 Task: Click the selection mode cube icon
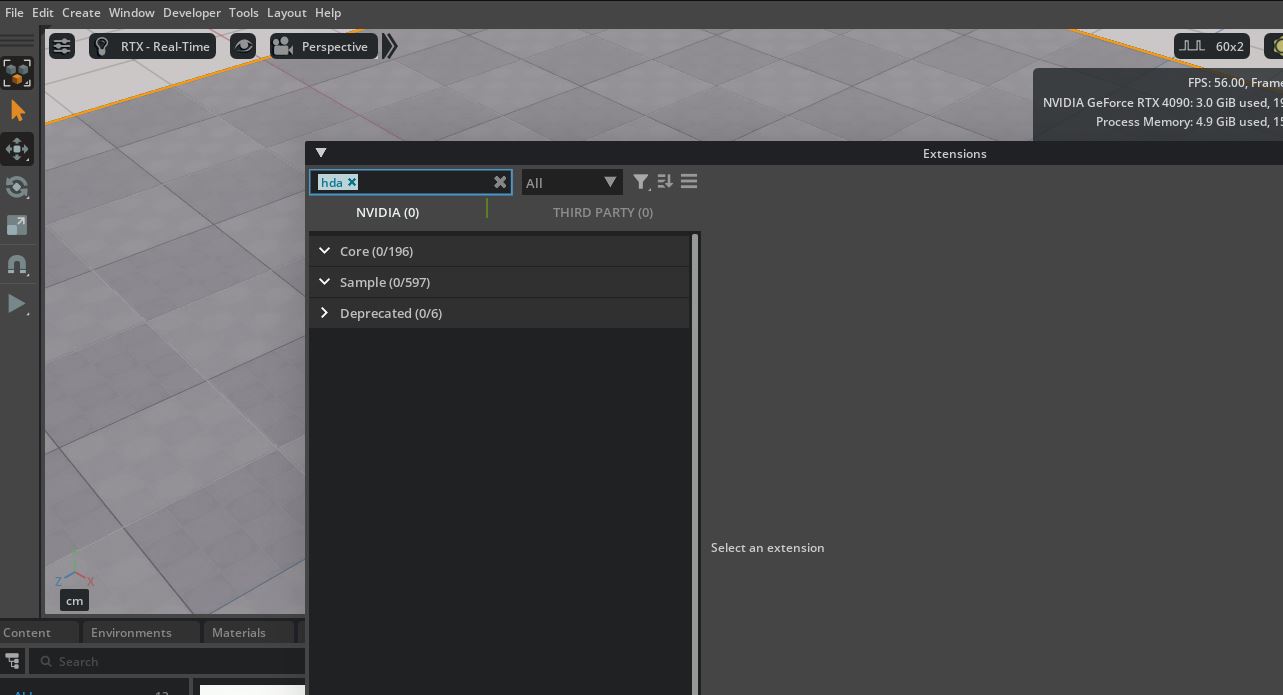tap(17, 73)
